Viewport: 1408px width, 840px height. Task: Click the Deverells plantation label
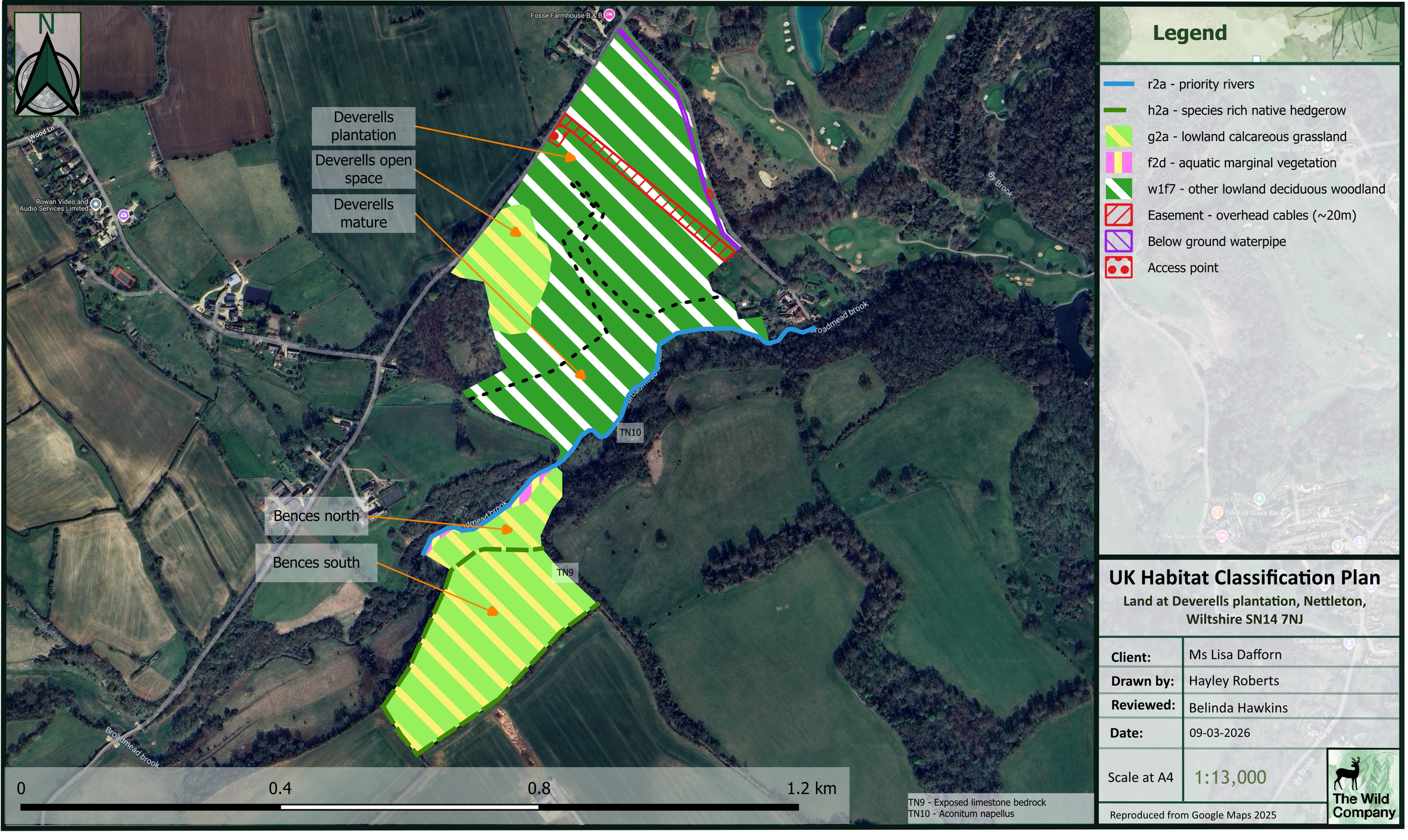(x=363, y=126)
